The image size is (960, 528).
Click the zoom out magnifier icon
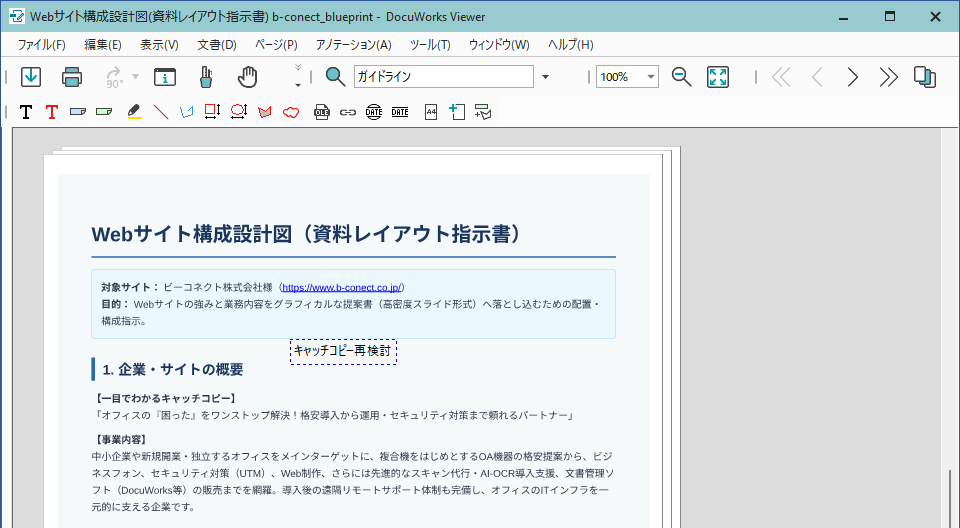[681, 77]
